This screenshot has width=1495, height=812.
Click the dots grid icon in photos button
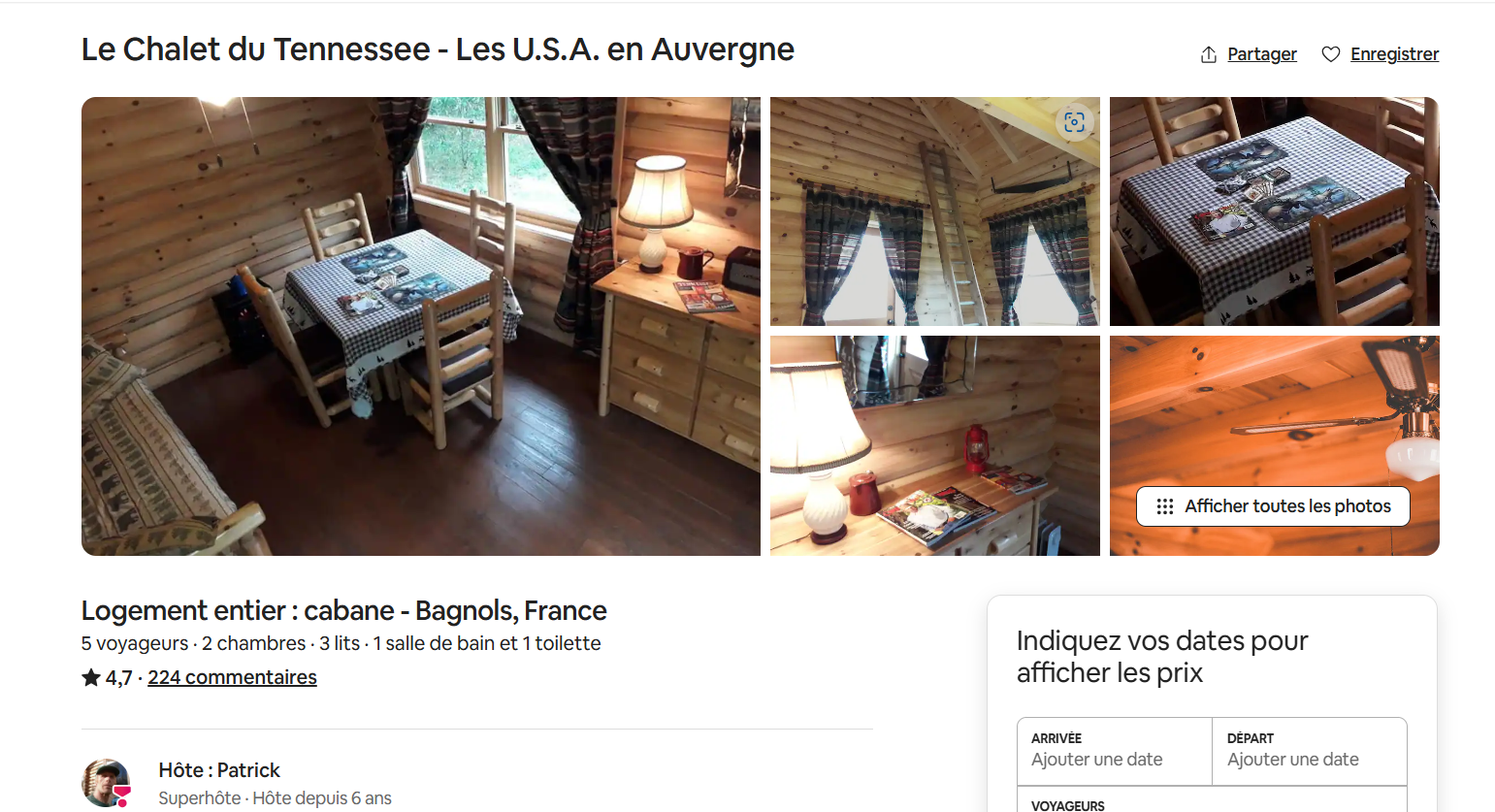pyautogui.click(x=1165, y=506)
